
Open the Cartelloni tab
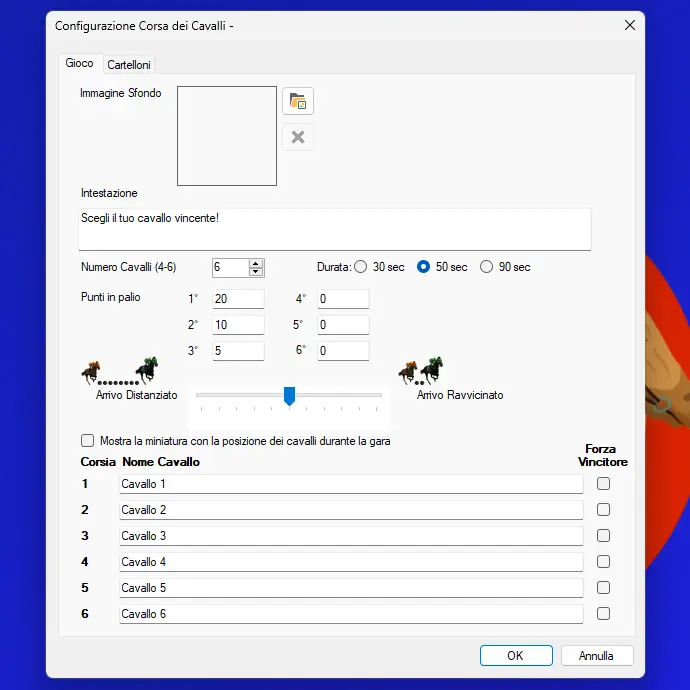129,65
